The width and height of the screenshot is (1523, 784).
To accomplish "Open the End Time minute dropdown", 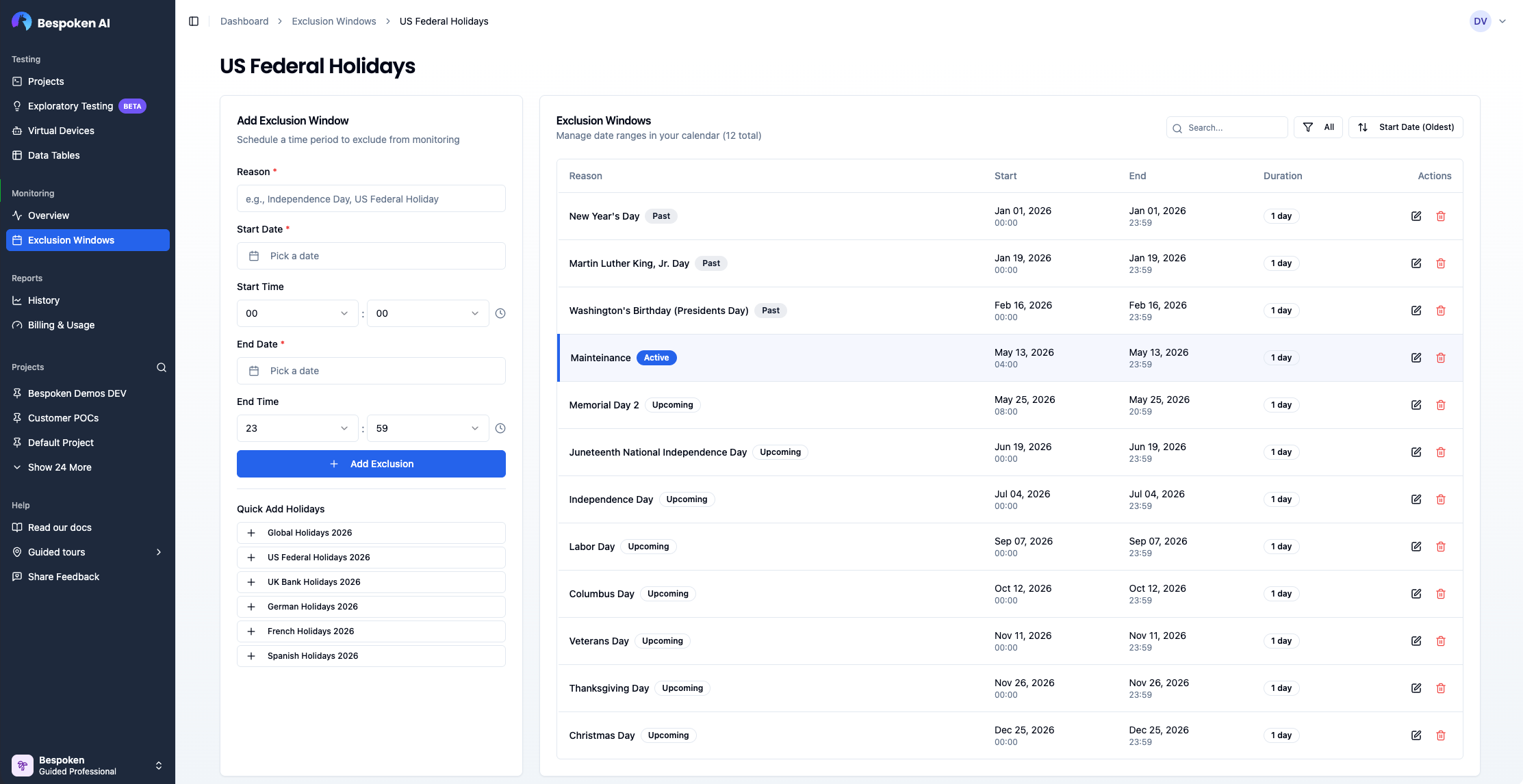I will click(x=428, y=428).
